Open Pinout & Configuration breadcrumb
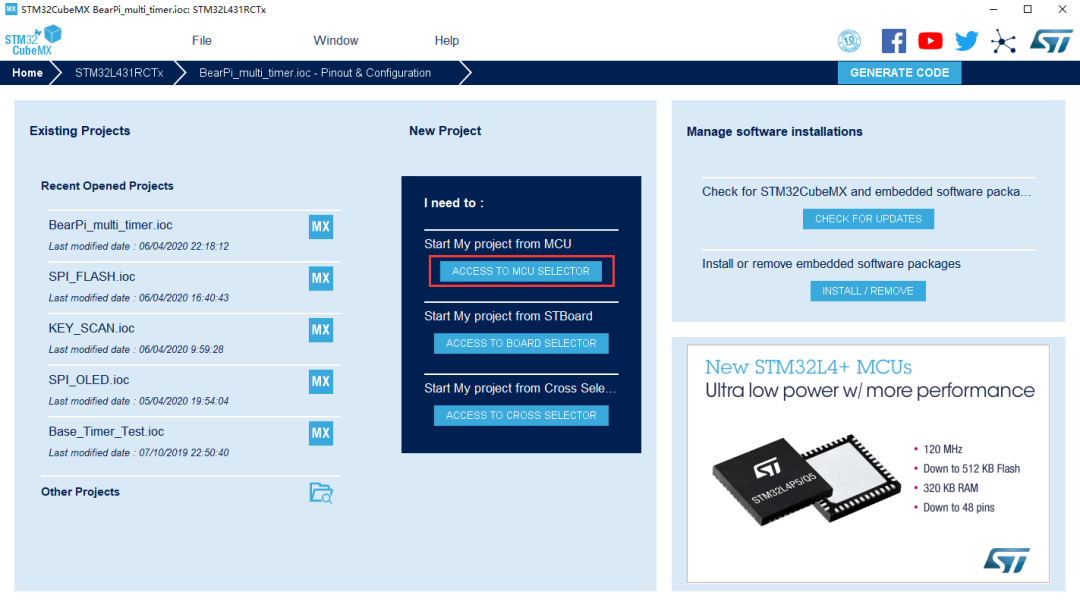The image size is (1080, 605). (x=315, y=73)
